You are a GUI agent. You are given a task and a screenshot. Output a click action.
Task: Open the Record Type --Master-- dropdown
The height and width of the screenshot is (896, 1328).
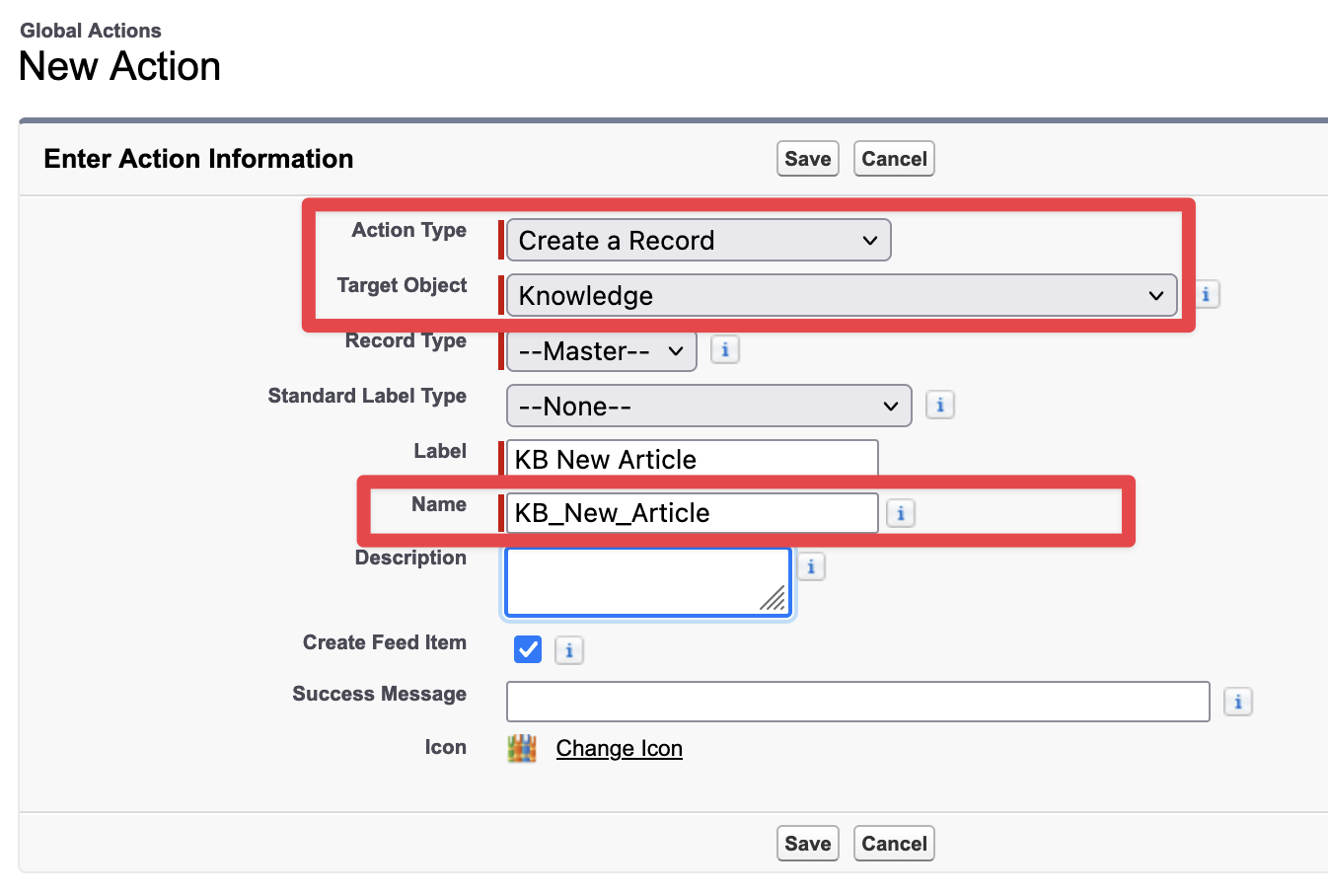coord(601,351)
